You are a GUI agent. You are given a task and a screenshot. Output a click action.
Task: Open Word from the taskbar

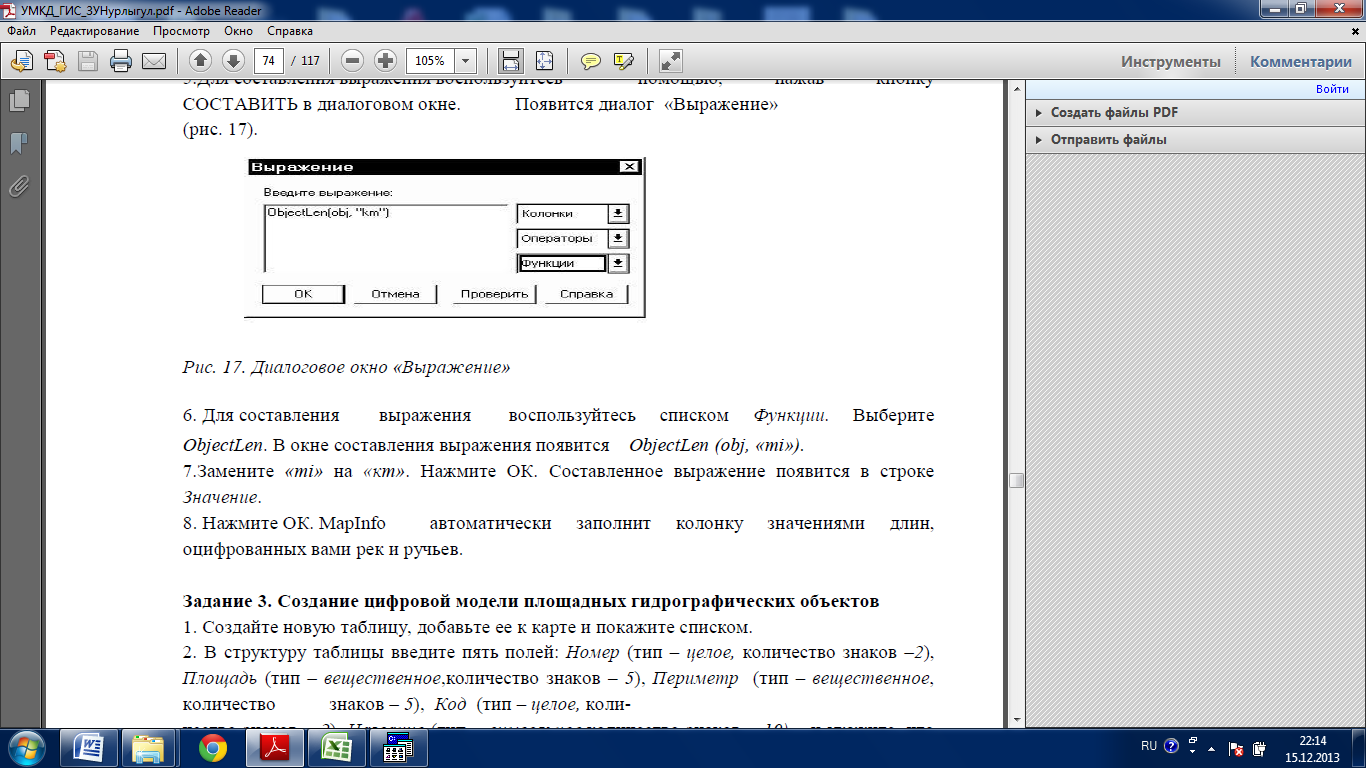pos(88,748)
